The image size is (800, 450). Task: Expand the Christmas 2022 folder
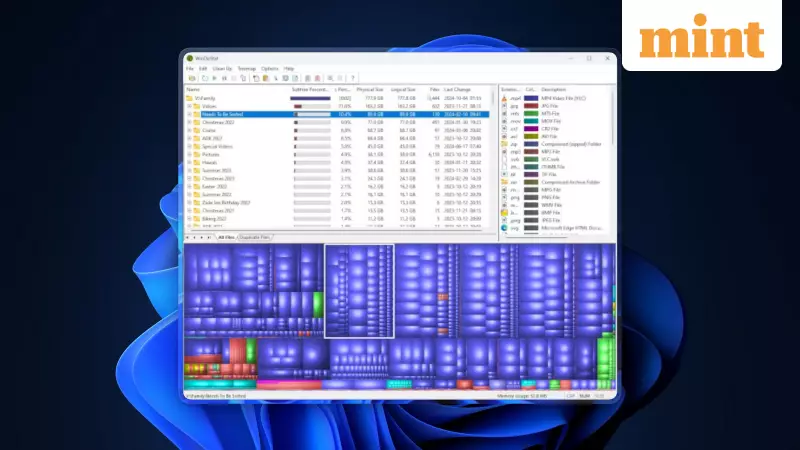tap(189, 122)
